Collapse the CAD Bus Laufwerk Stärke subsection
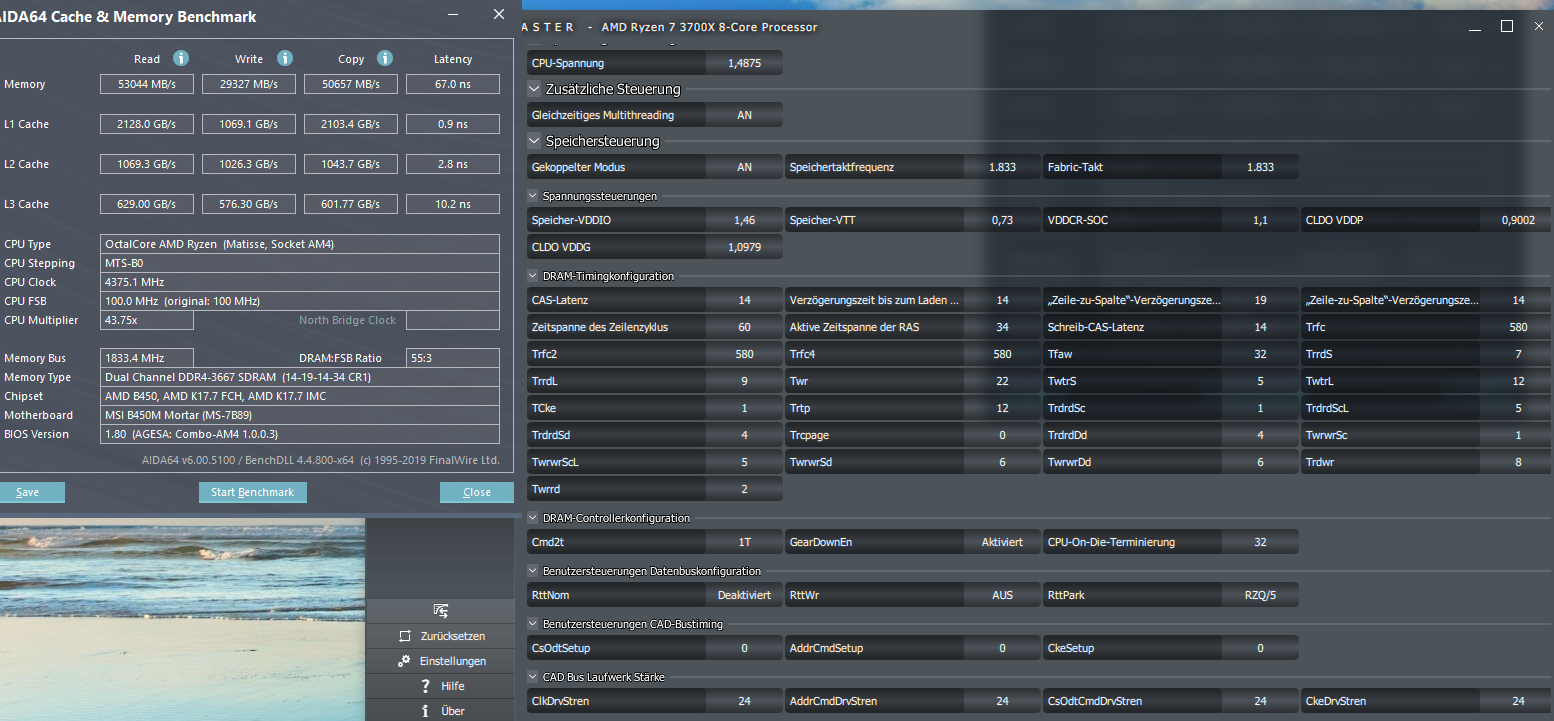Image resolution: width=1554 pixels, height=721 pixels. click(x=533, y=677)
